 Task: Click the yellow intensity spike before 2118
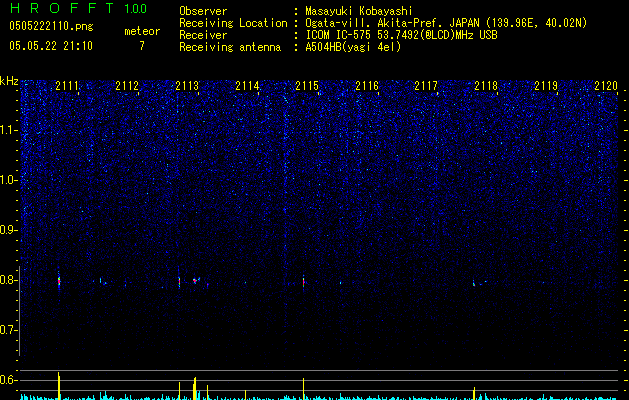(x=474, y=393)
